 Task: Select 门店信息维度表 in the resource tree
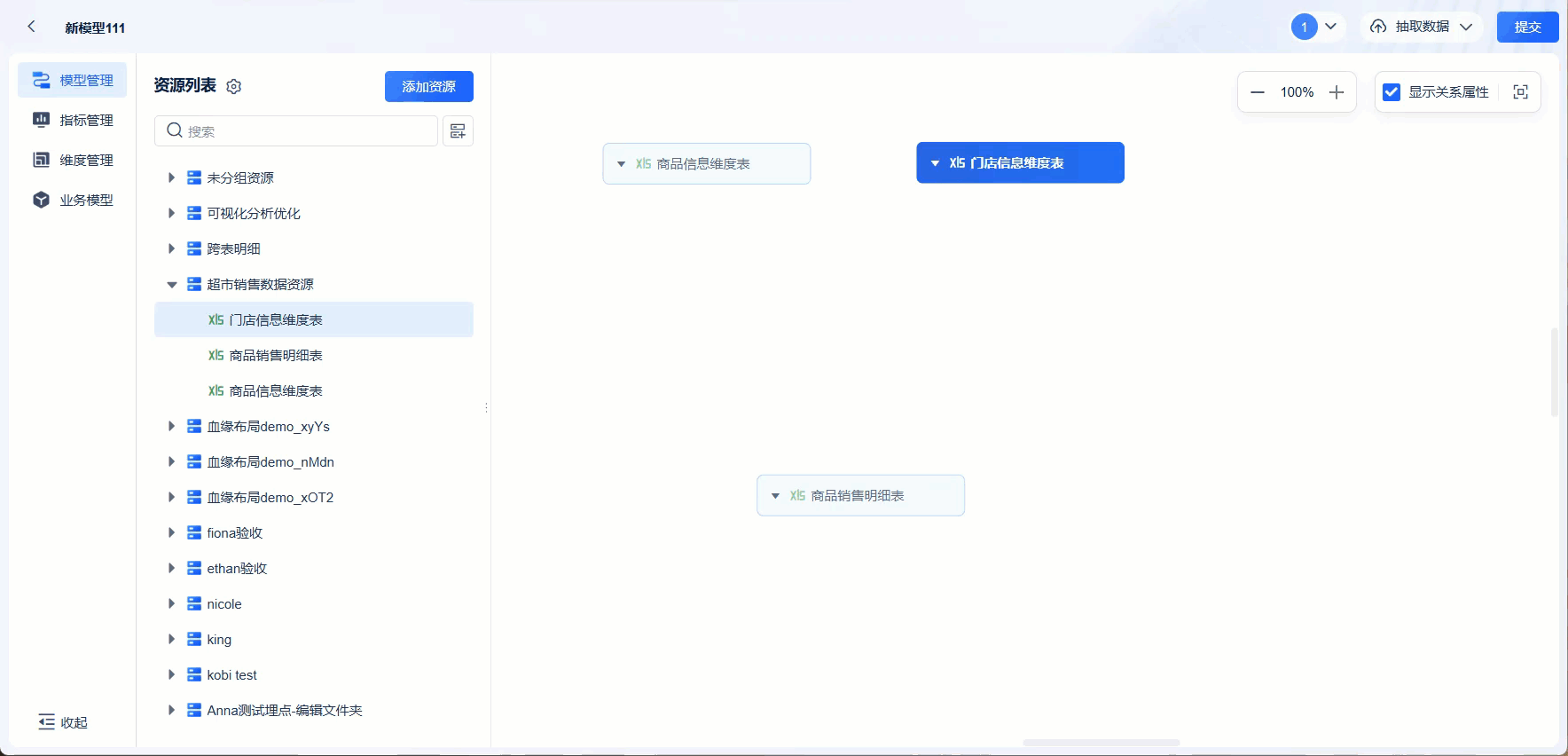314,319
